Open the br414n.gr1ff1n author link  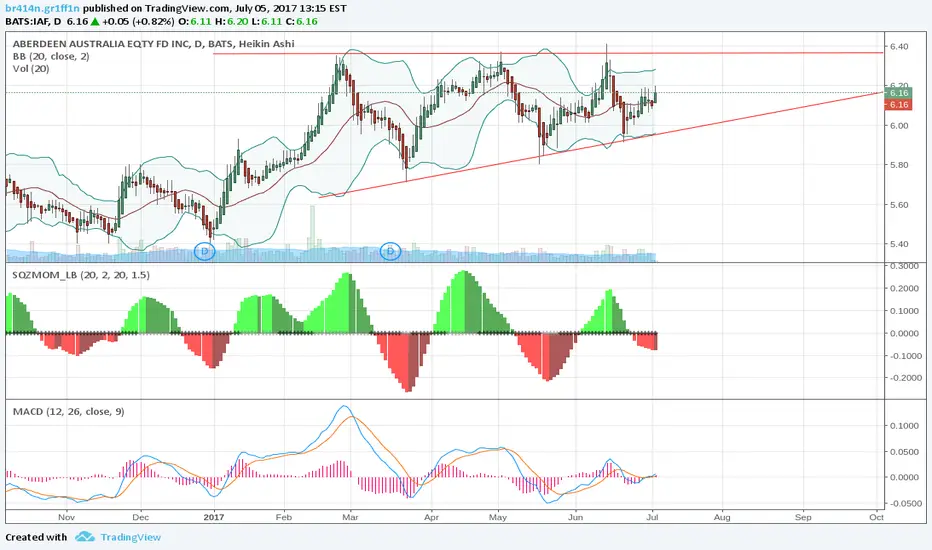pyautogui.click(x=42, y=8)
